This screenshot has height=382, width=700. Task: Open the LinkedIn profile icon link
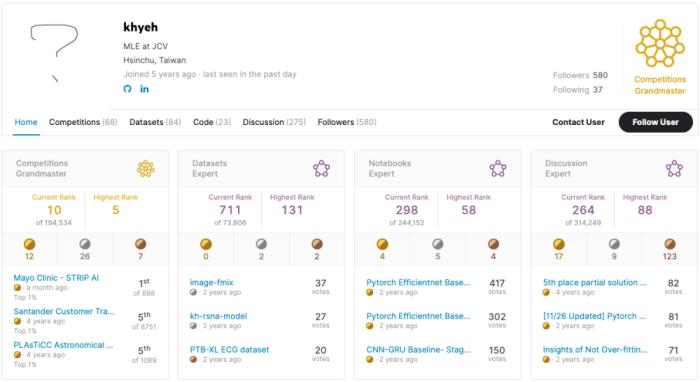[144, 89]
